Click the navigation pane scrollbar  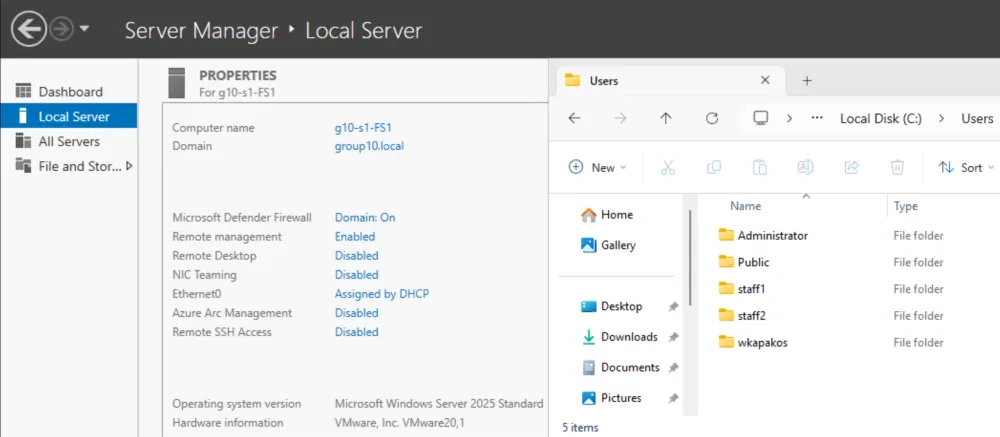click(x=690, y=258)
